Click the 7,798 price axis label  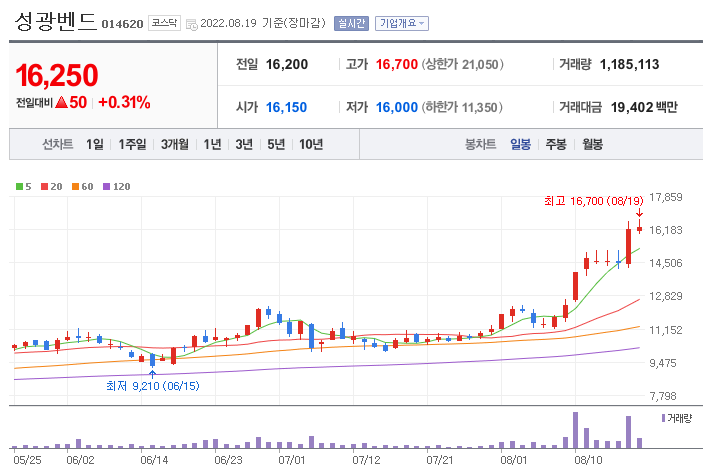tap(663, 396)
